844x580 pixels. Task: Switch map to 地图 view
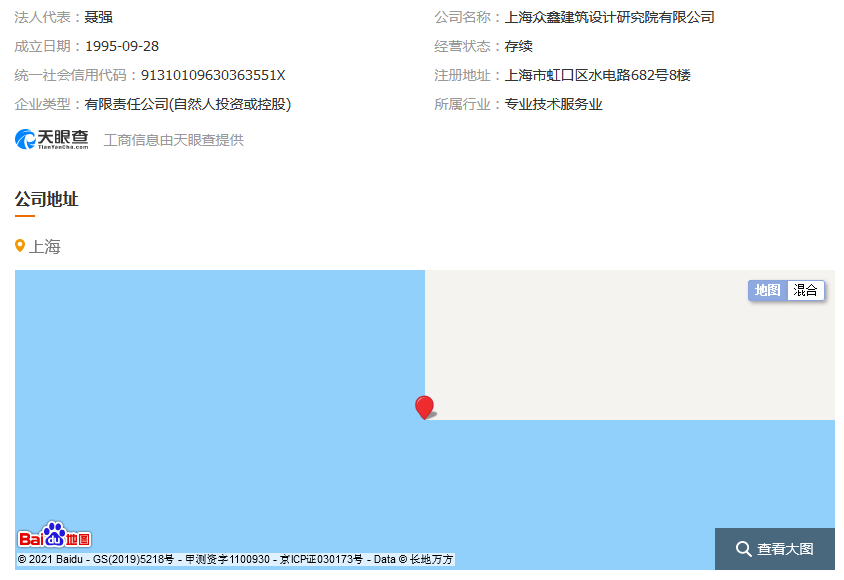[x=768, y=291]
